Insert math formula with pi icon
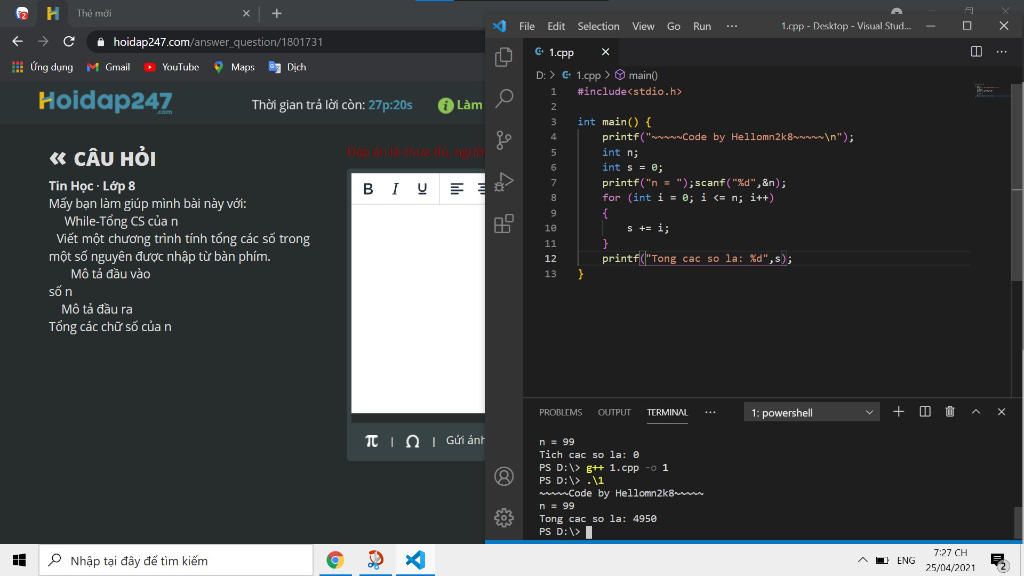1024x576 pixels. coord(372,441)
